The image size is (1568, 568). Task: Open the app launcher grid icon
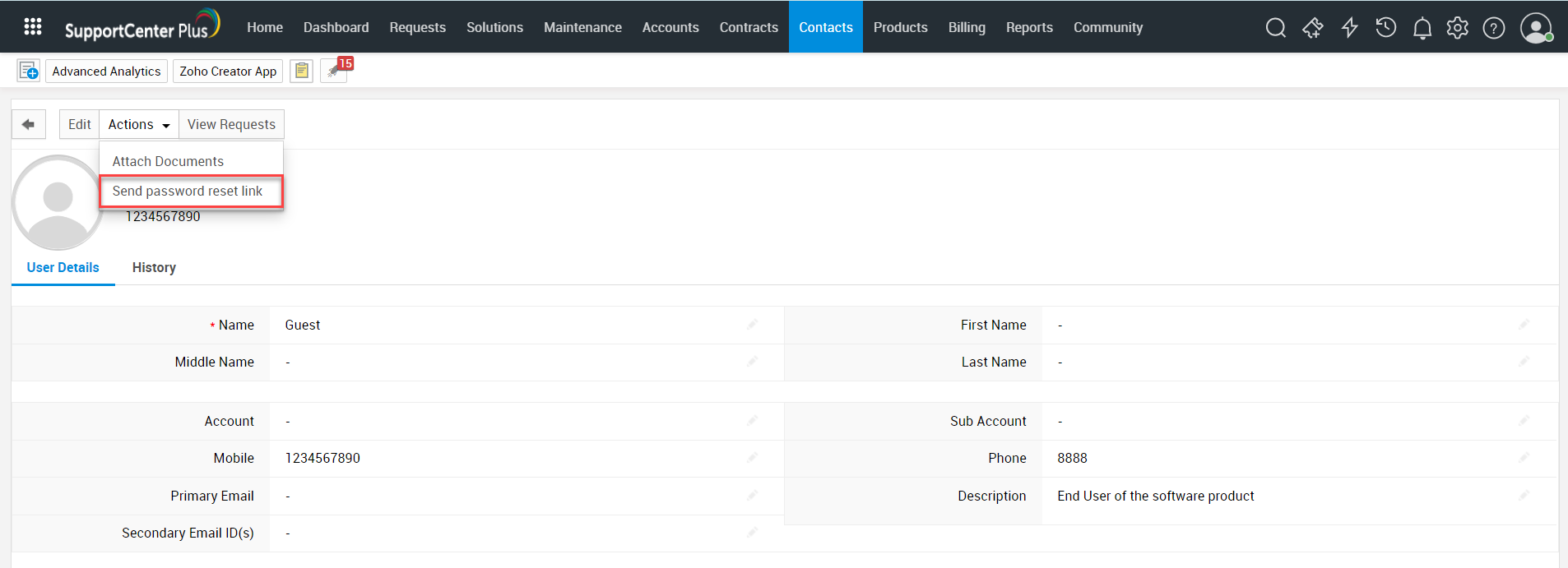point(33,27)
